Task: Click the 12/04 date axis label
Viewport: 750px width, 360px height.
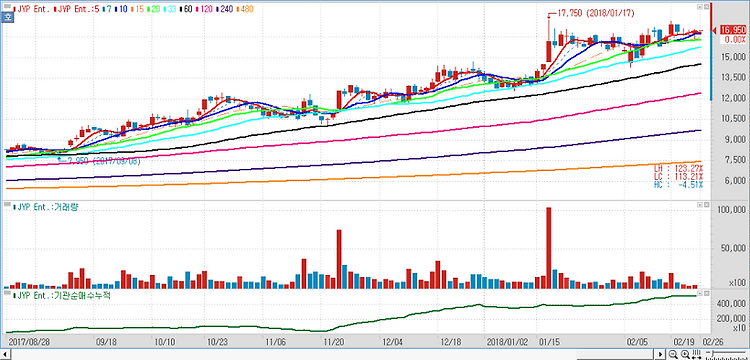Action: [393, 342]
